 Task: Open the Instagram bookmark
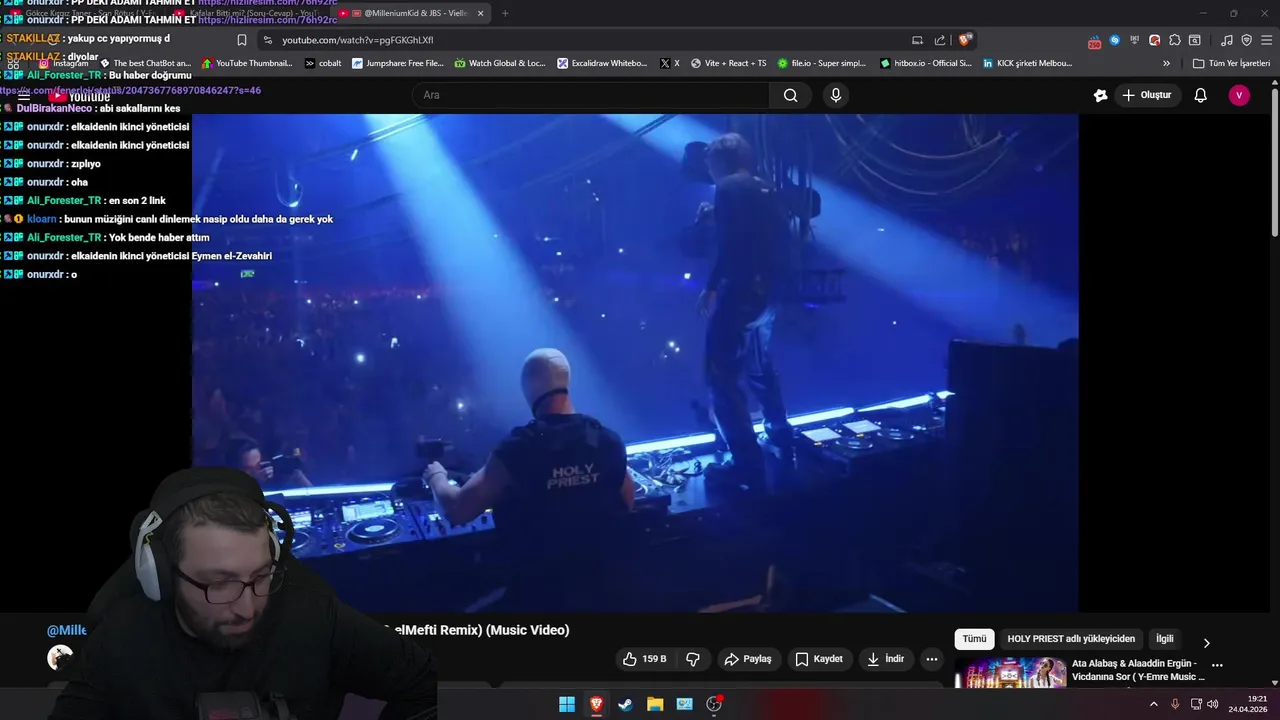(63, 63)
